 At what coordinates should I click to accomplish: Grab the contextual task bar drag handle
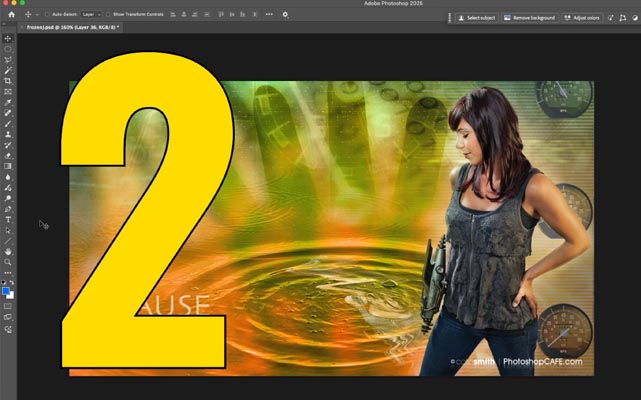tap(450, 18)
